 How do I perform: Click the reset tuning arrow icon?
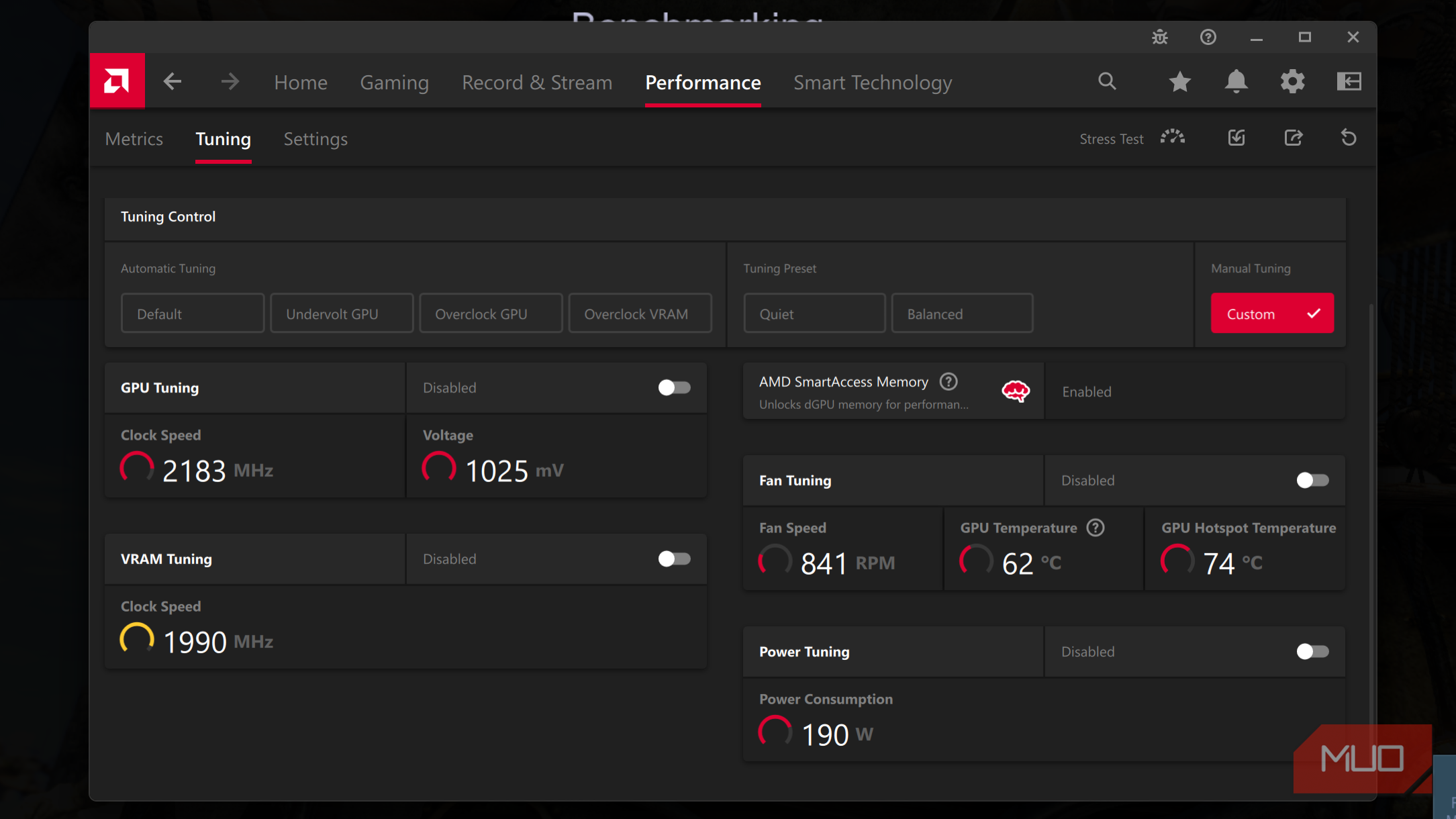click(x=1349, y=138)
